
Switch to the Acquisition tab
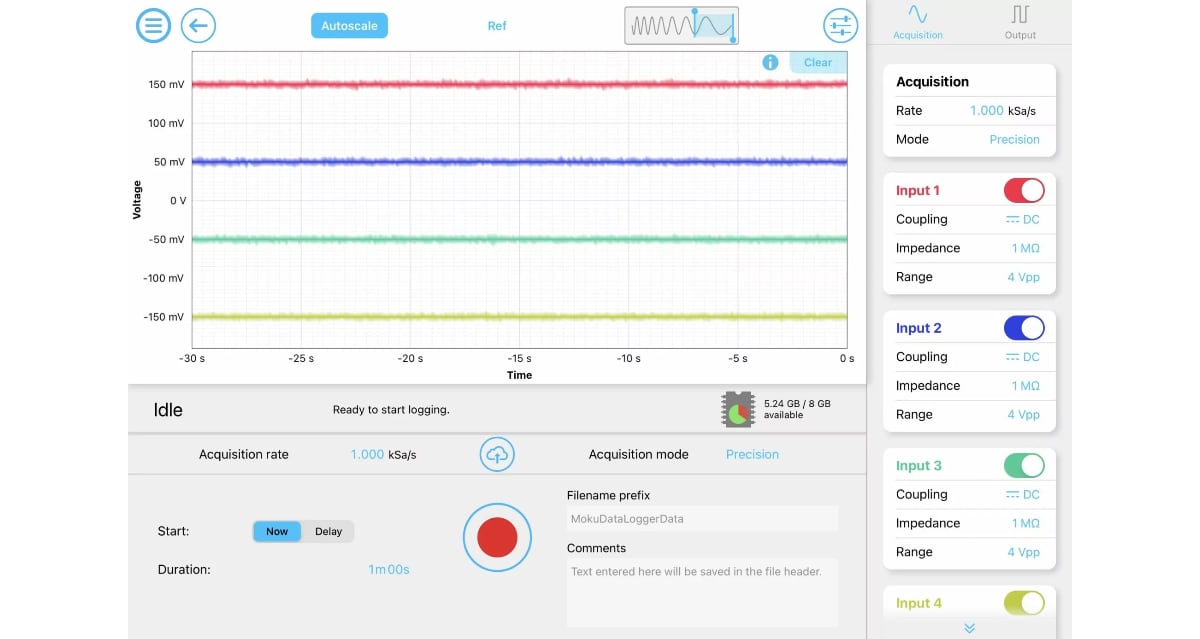click(x=918, y=22)
